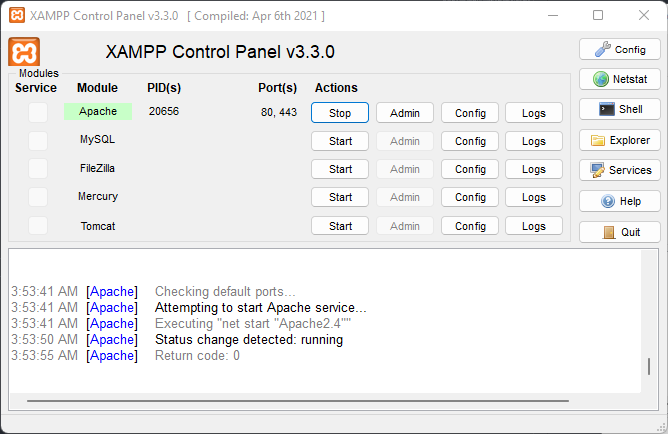Toggle the MySQL service checkbox
The height and width of the screenshot is (434, 668).
pyautogui.click(x=38, y=141)
